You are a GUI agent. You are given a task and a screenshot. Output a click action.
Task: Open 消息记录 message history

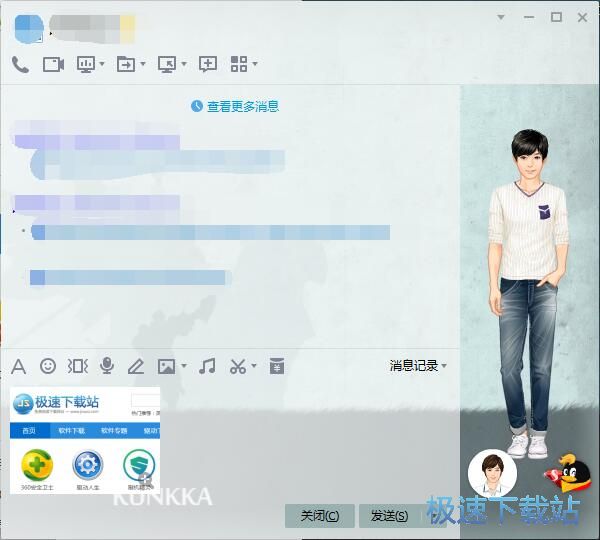[414, 366]
